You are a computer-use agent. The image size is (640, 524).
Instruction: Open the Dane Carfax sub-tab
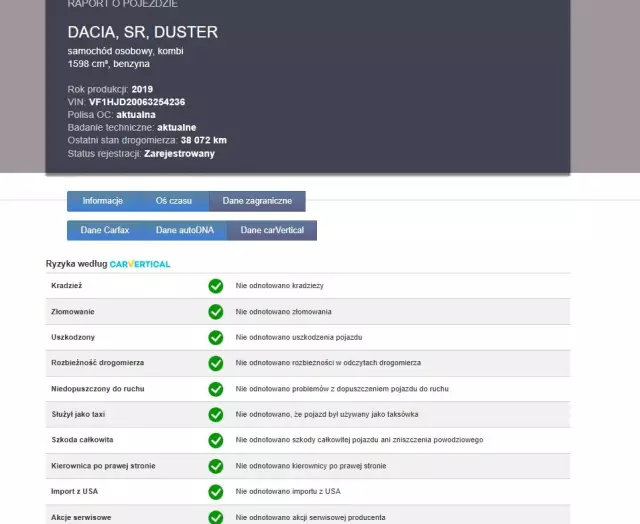[x=105, y=230]
